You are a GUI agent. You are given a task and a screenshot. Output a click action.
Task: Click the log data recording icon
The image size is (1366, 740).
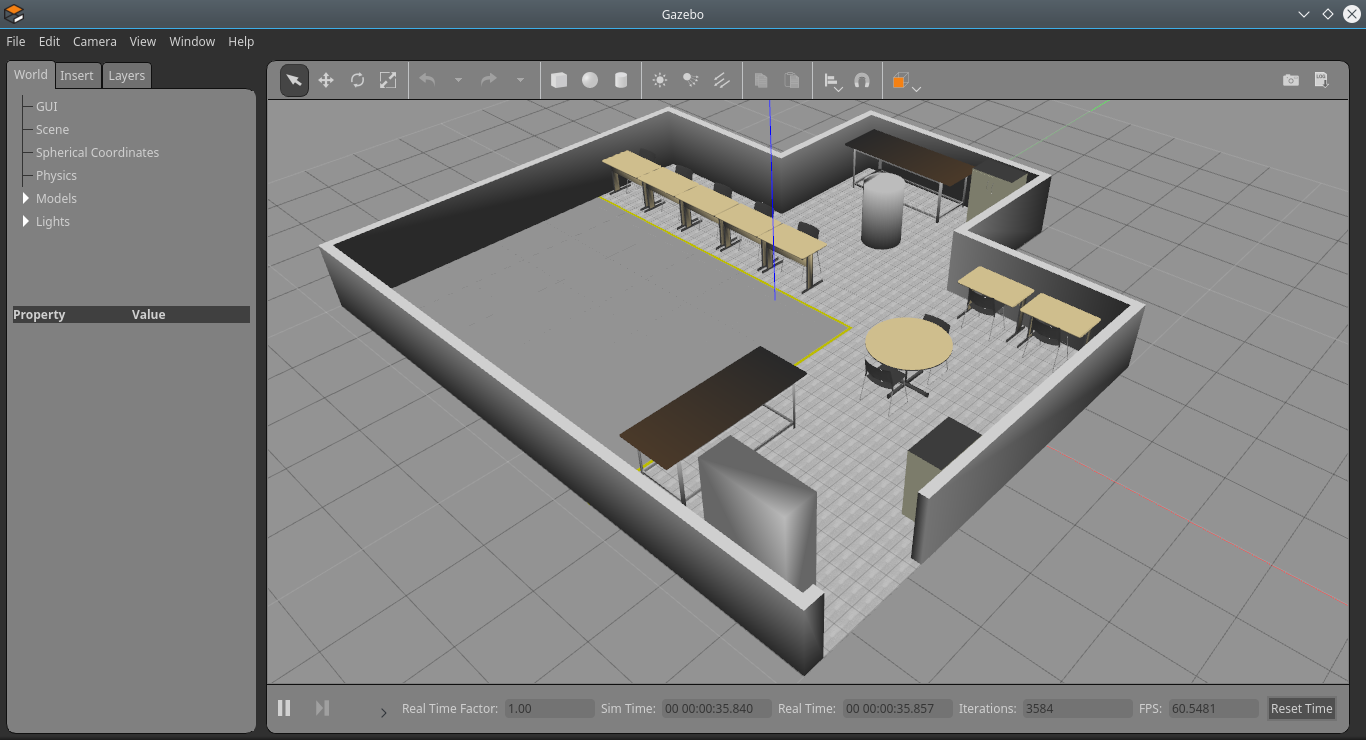point(1321,80)
